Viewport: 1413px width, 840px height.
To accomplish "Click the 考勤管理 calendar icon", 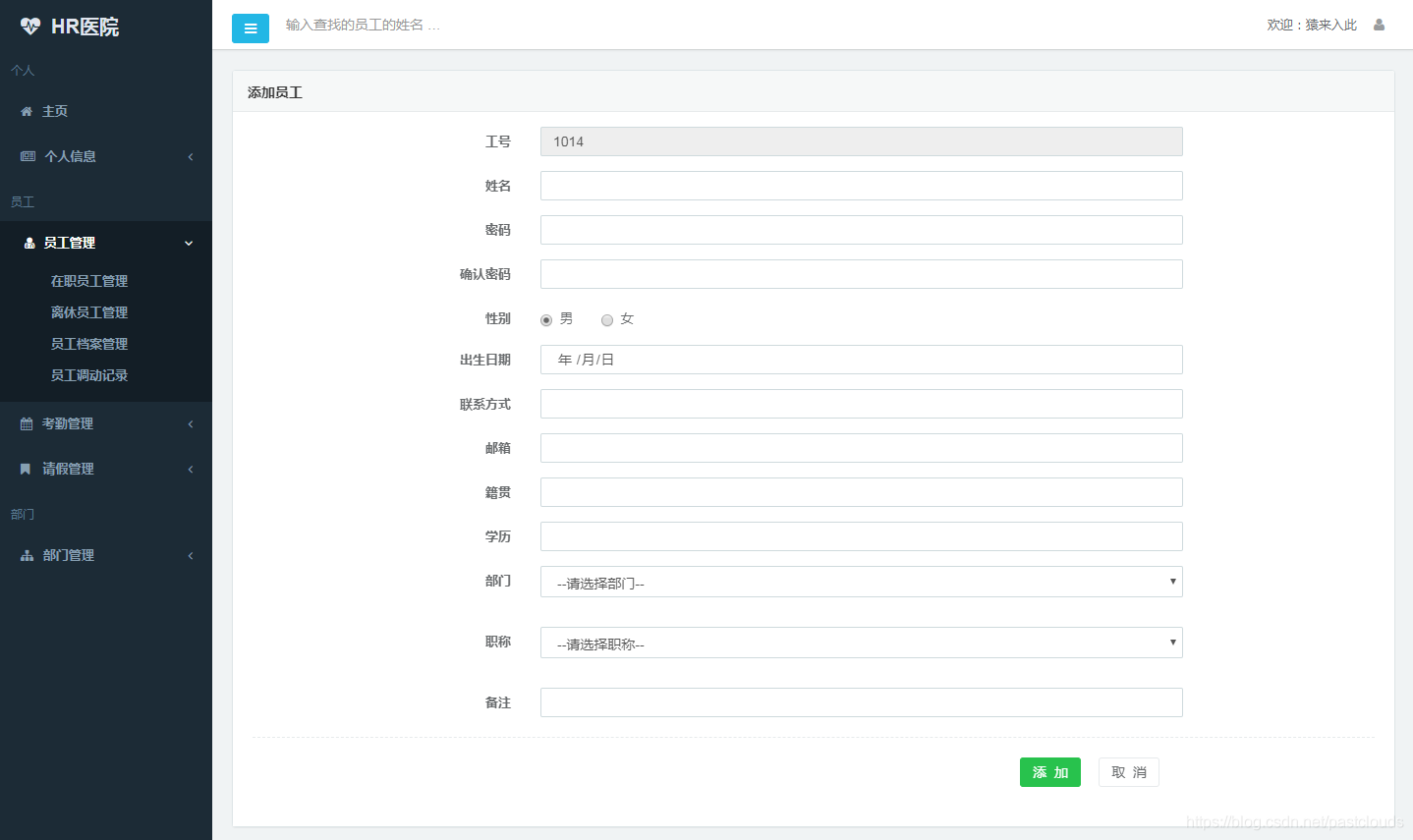I will (x=27, y=423).
